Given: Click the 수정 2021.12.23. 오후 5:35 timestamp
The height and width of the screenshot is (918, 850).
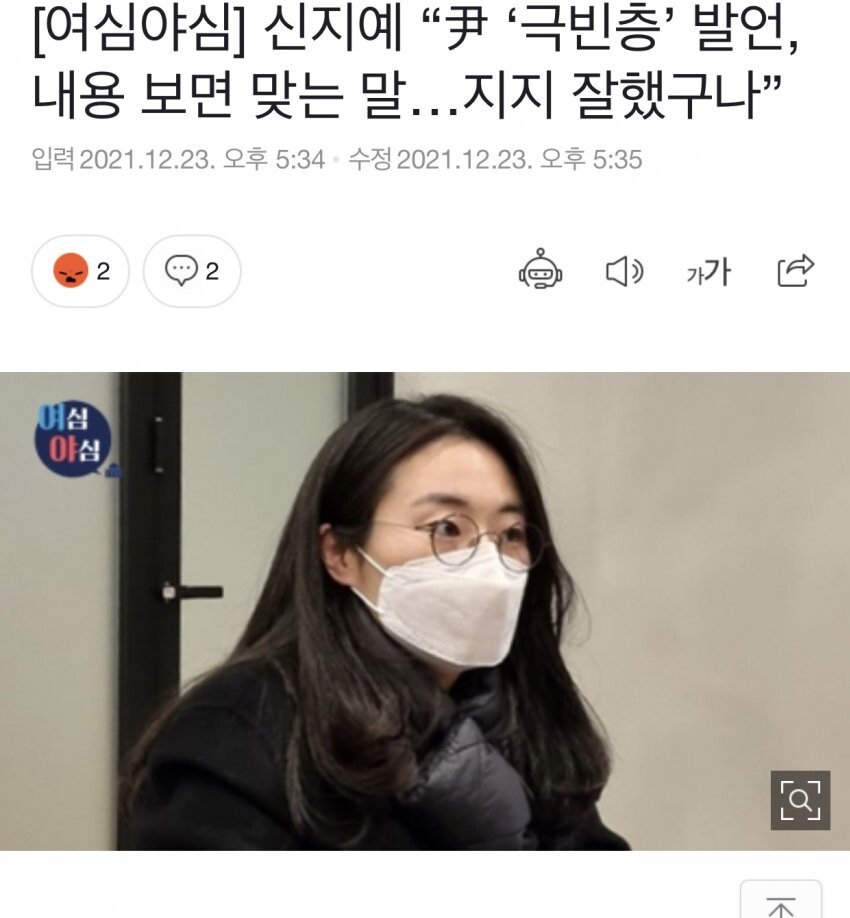Looking at the screenshot, I should tap(495, 159).
